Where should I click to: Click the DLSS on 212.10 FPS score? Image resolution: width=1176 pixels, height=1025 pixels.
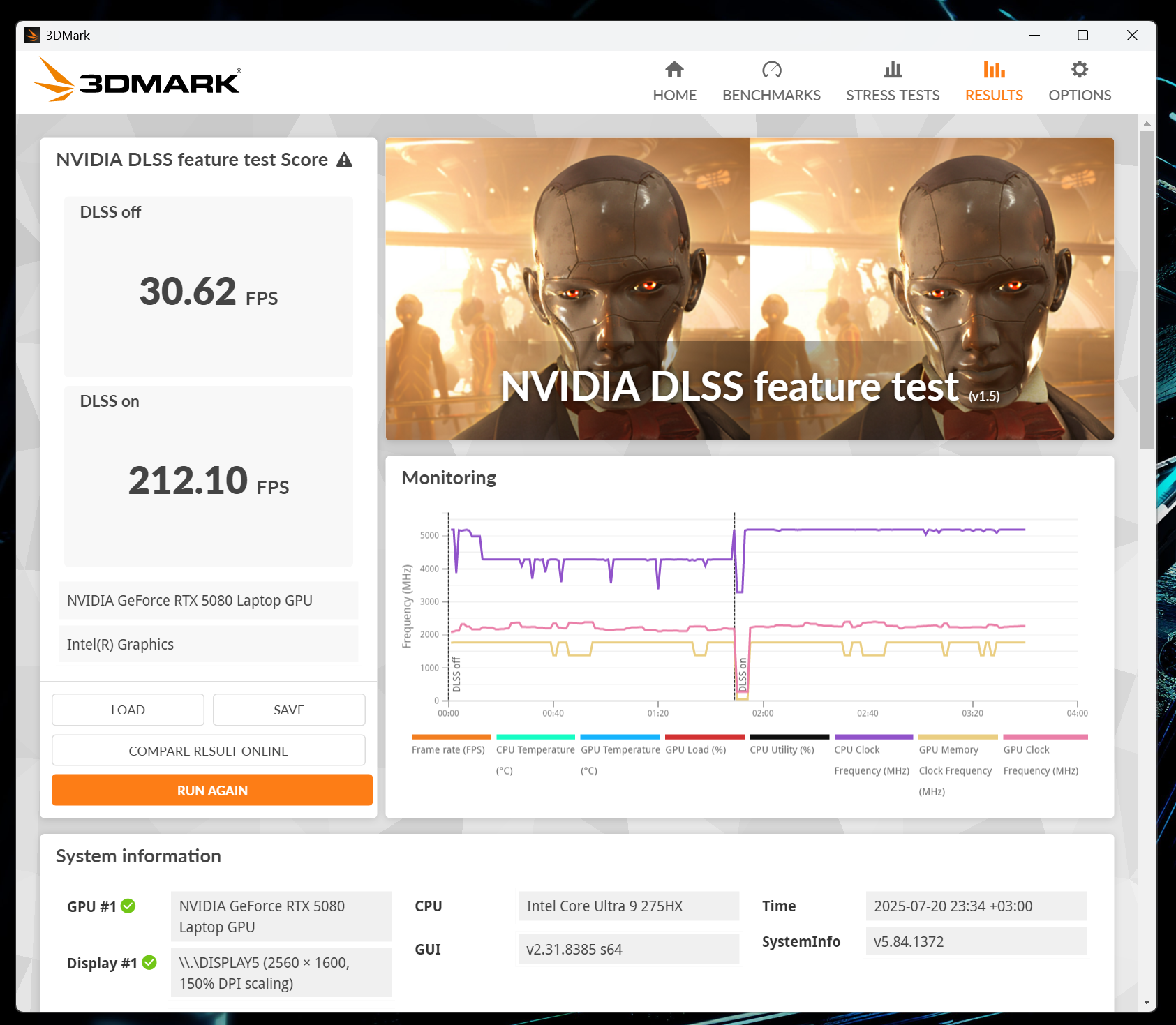tap(208, 481)
